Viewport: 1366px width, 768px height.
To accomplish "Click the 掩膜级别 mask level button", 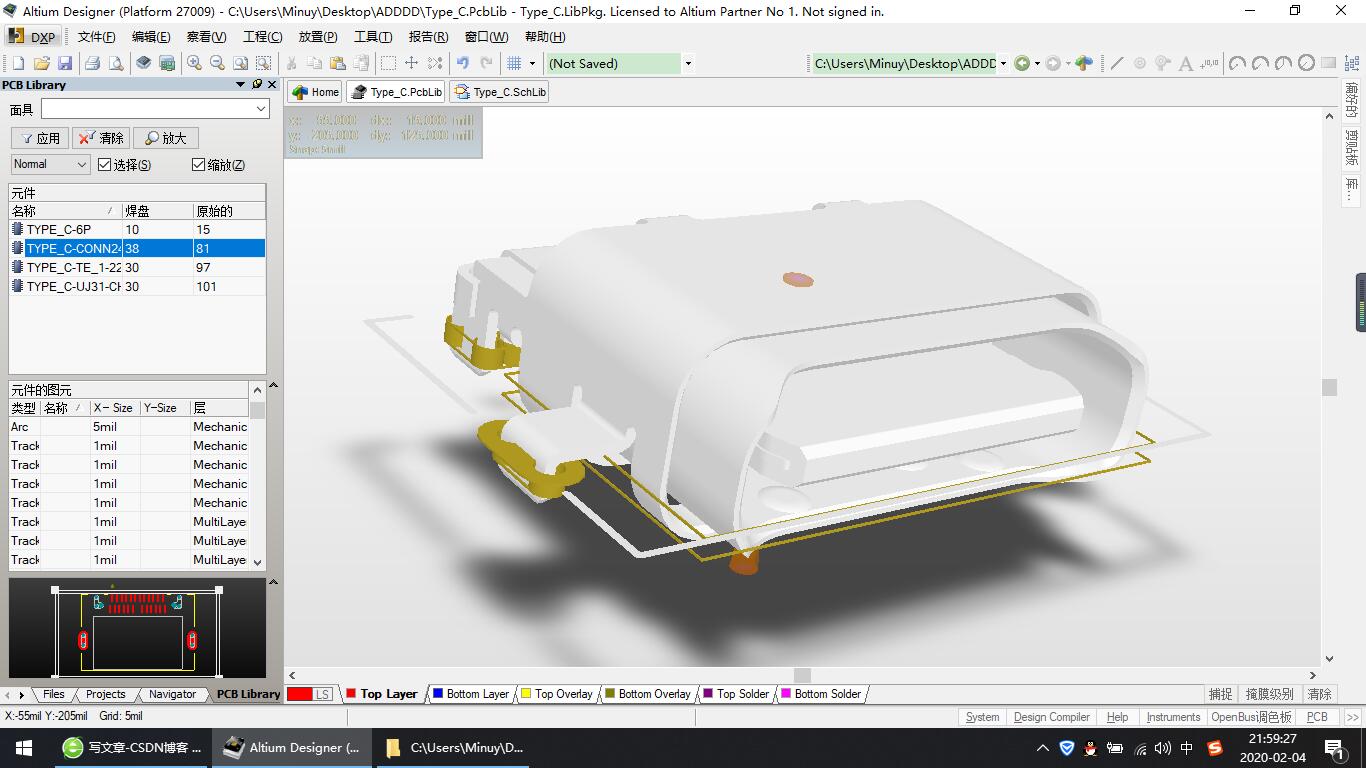I will [1269, 694].
